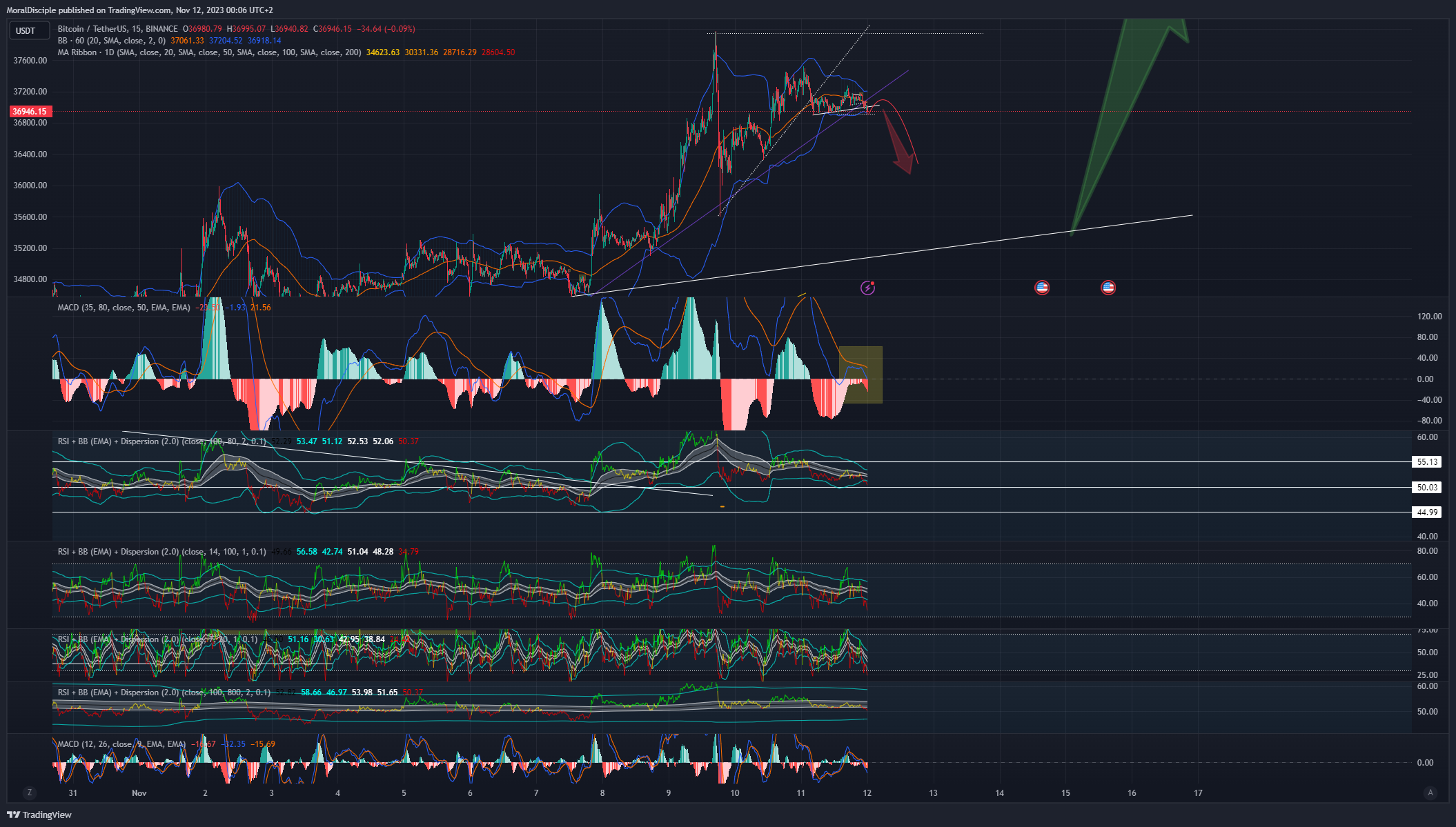Click the TradingView logo
The width and height of the screenshot is (1456, 827).
(x=39, y=815)
